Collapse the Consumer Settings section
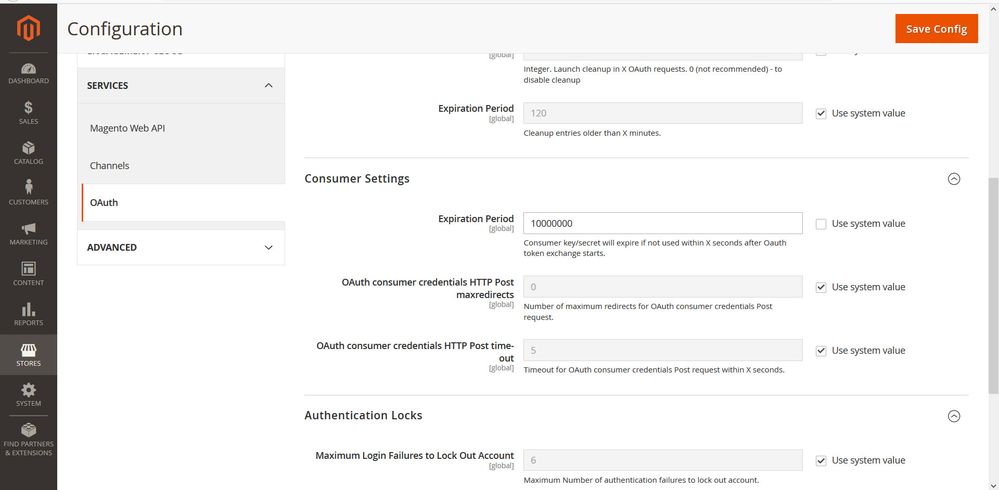Viewport: 999px width, 490px height. pos(953,179)
